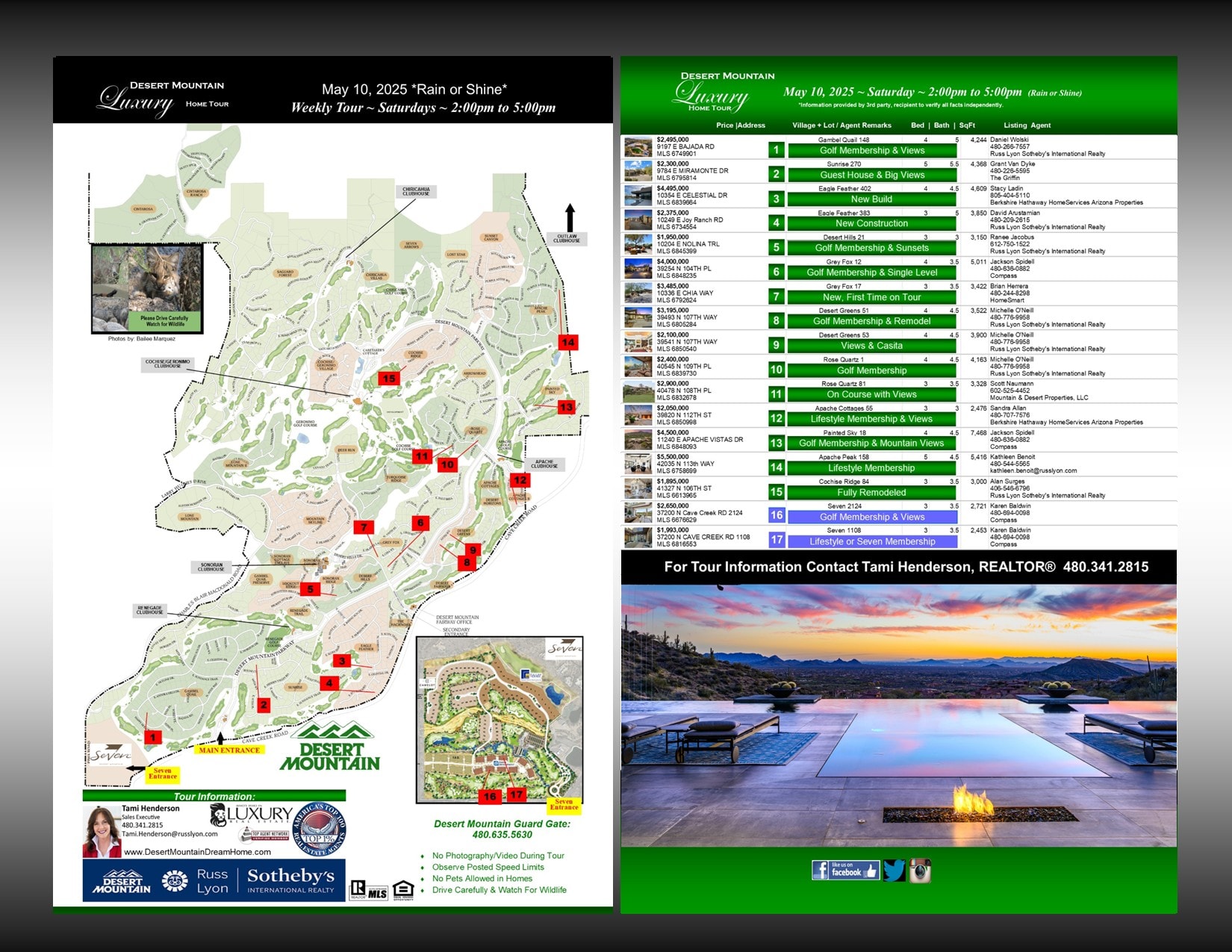Click 'Lifestyle or Seven Membership' blue bar

pos(871,541)
